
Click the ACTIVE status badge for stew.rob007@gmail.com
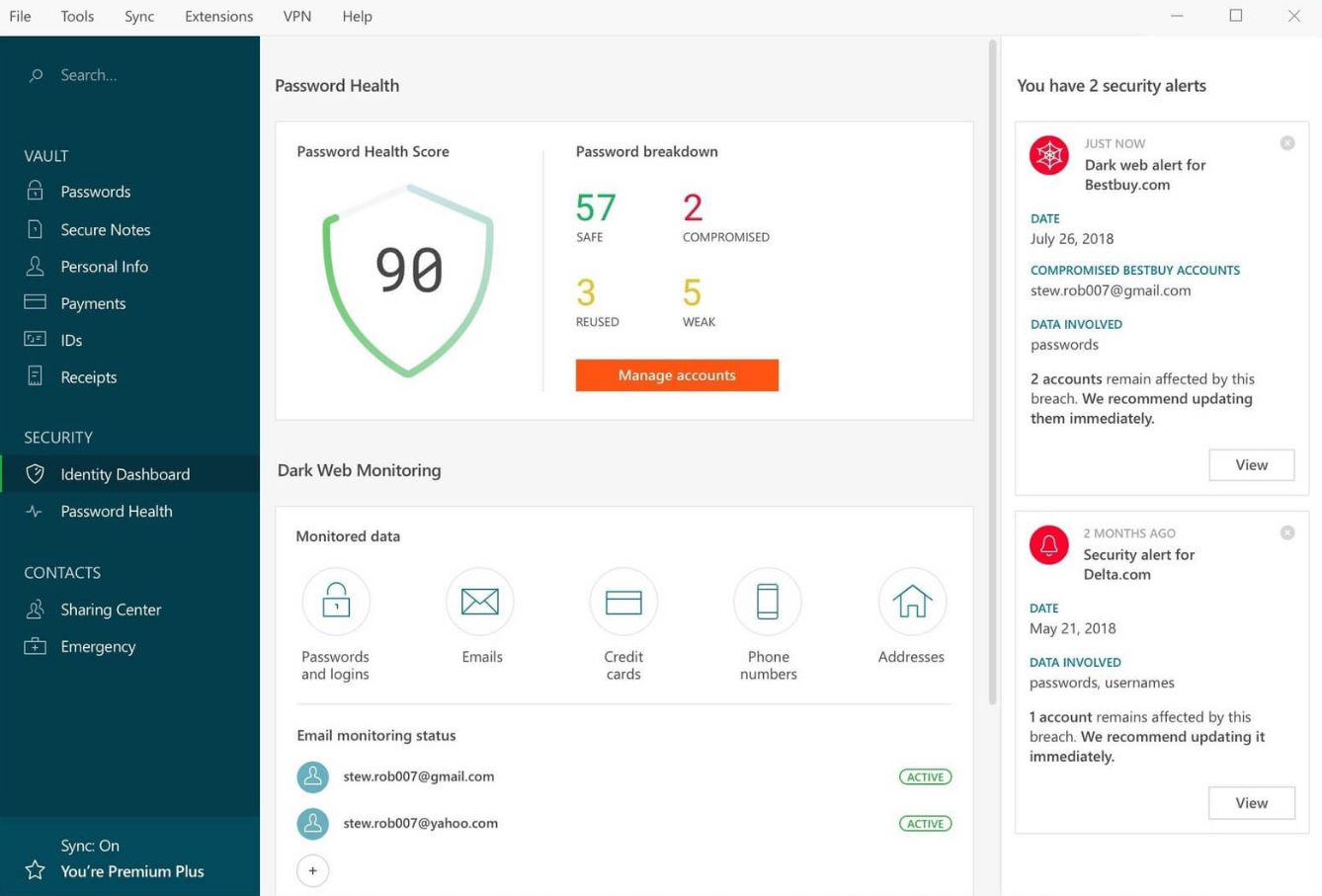(924, 776)
